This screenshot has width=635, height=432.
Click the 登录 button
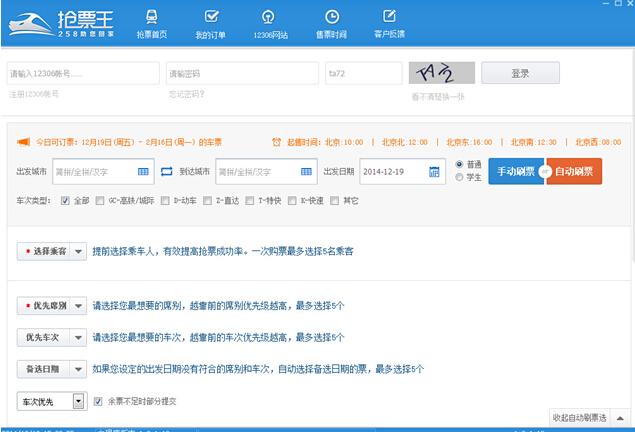click(520, 73)
